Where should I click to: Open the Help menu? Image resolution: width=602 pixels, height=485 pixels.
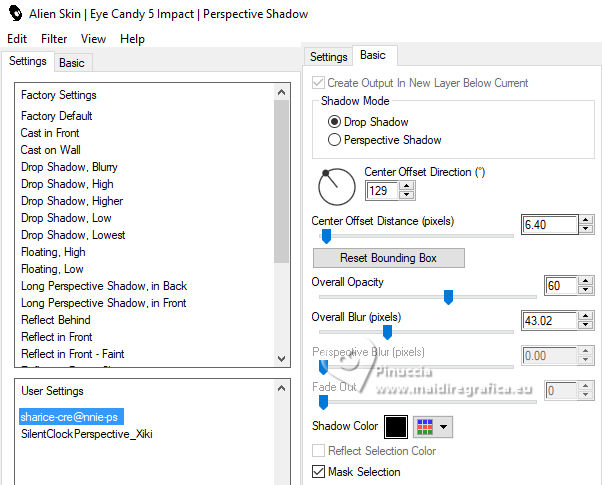[x=132, y=39]
